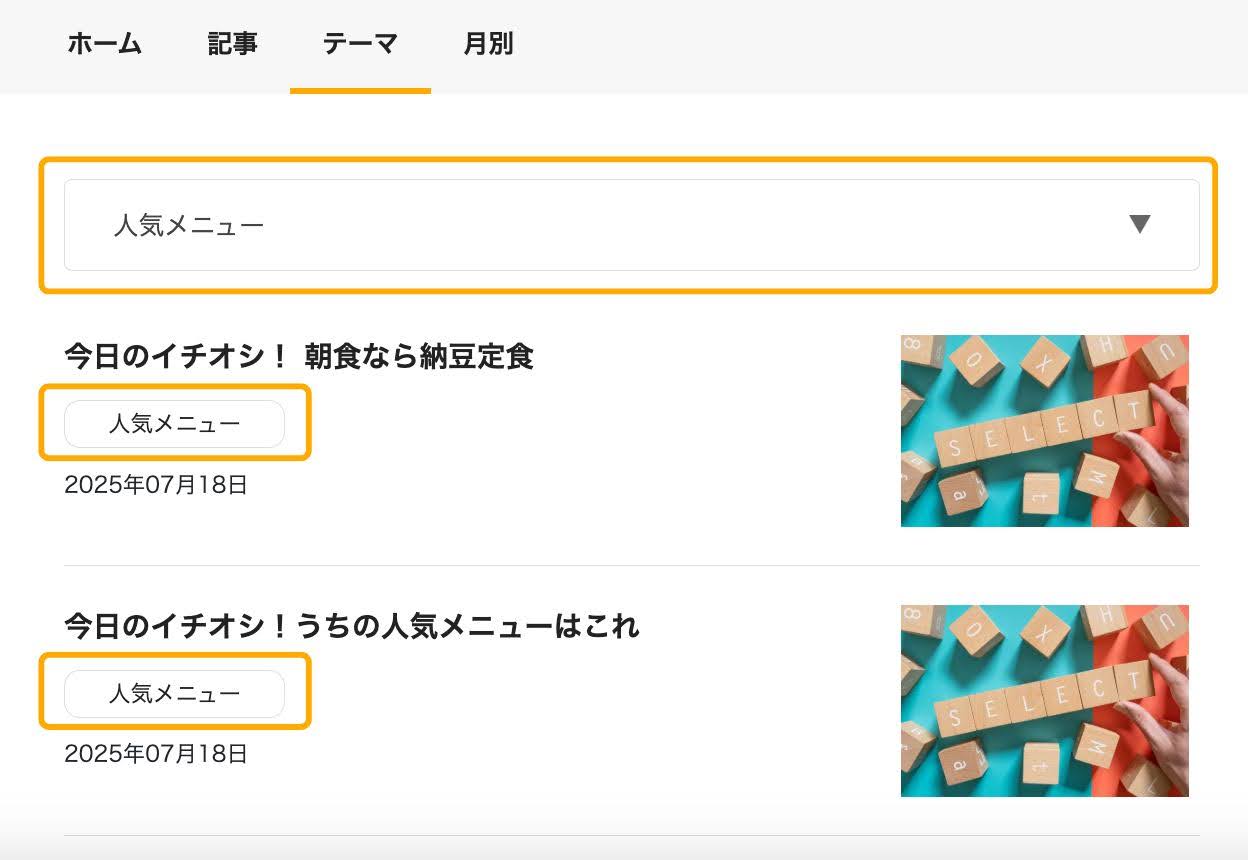The image size is (1248, 860).
Task: Go to the 月別 tab
Action: 488,44
